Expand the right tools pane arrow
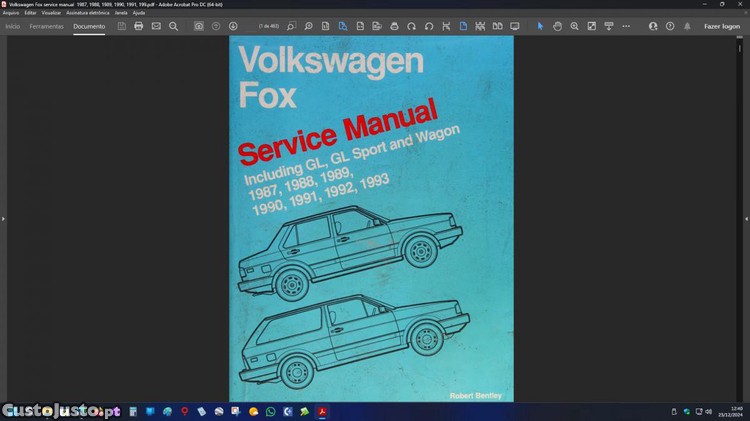The height and width of the screenshot is (421, 750). point(746,218)
